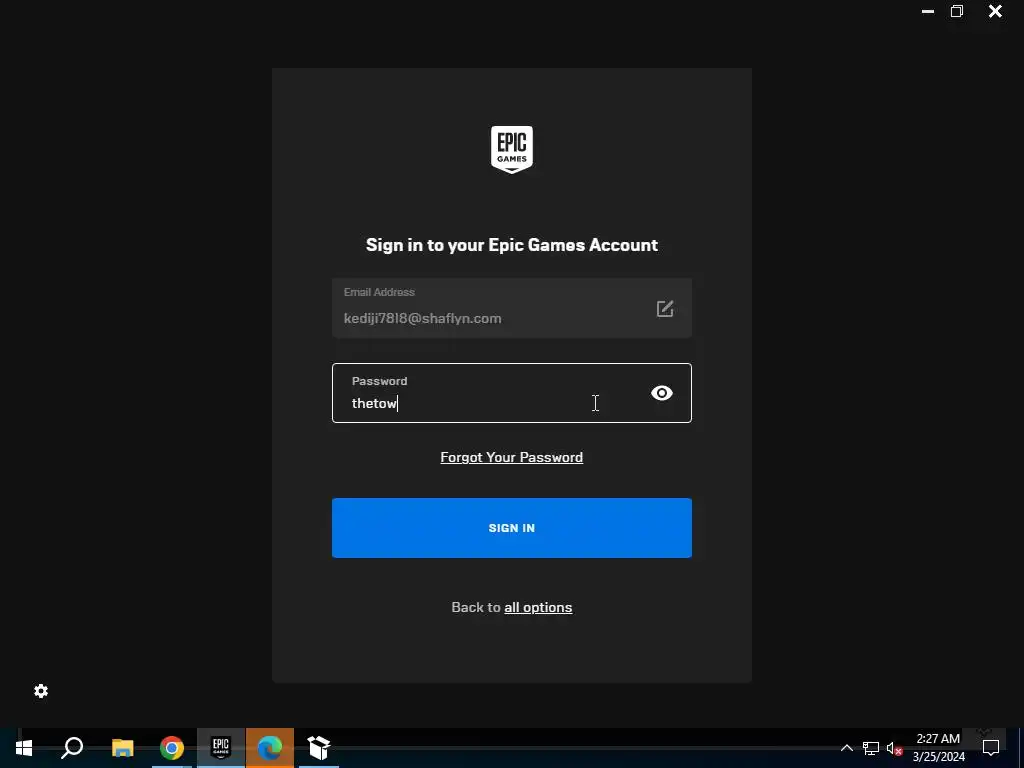This screenshot has height=768, width=1024.
Task: Open Microsoft Edge from the taskbar
Action: pos(270,748)
